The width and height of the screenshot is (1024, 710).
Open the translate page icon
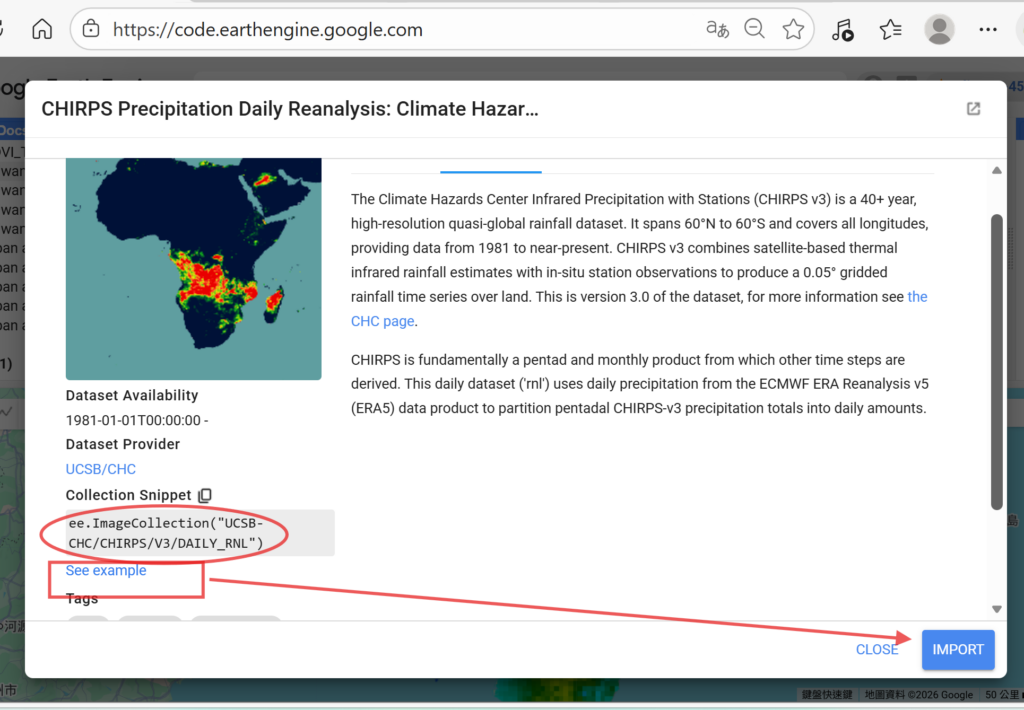pyautogui.click(x=717, y=29)
